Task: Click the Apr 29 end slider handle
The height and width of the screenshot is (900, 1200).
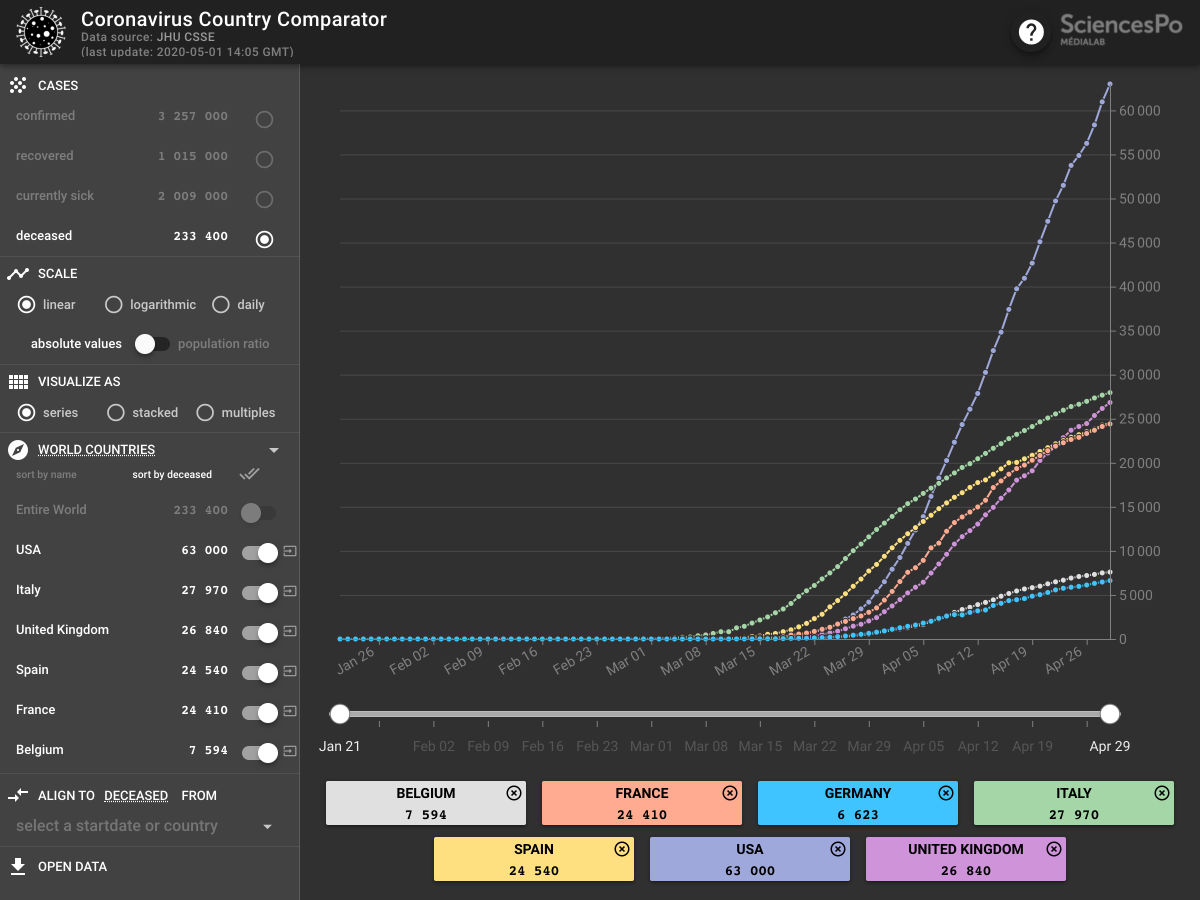Action: (1110, 714)
